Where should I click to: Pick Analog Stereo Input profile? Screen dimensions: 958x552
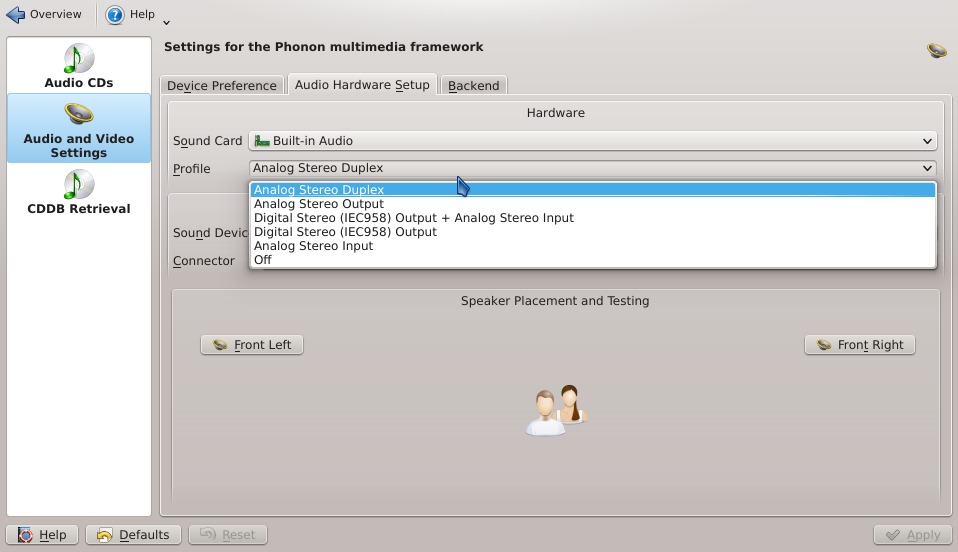pyautogui.click(x=593, y=246)
